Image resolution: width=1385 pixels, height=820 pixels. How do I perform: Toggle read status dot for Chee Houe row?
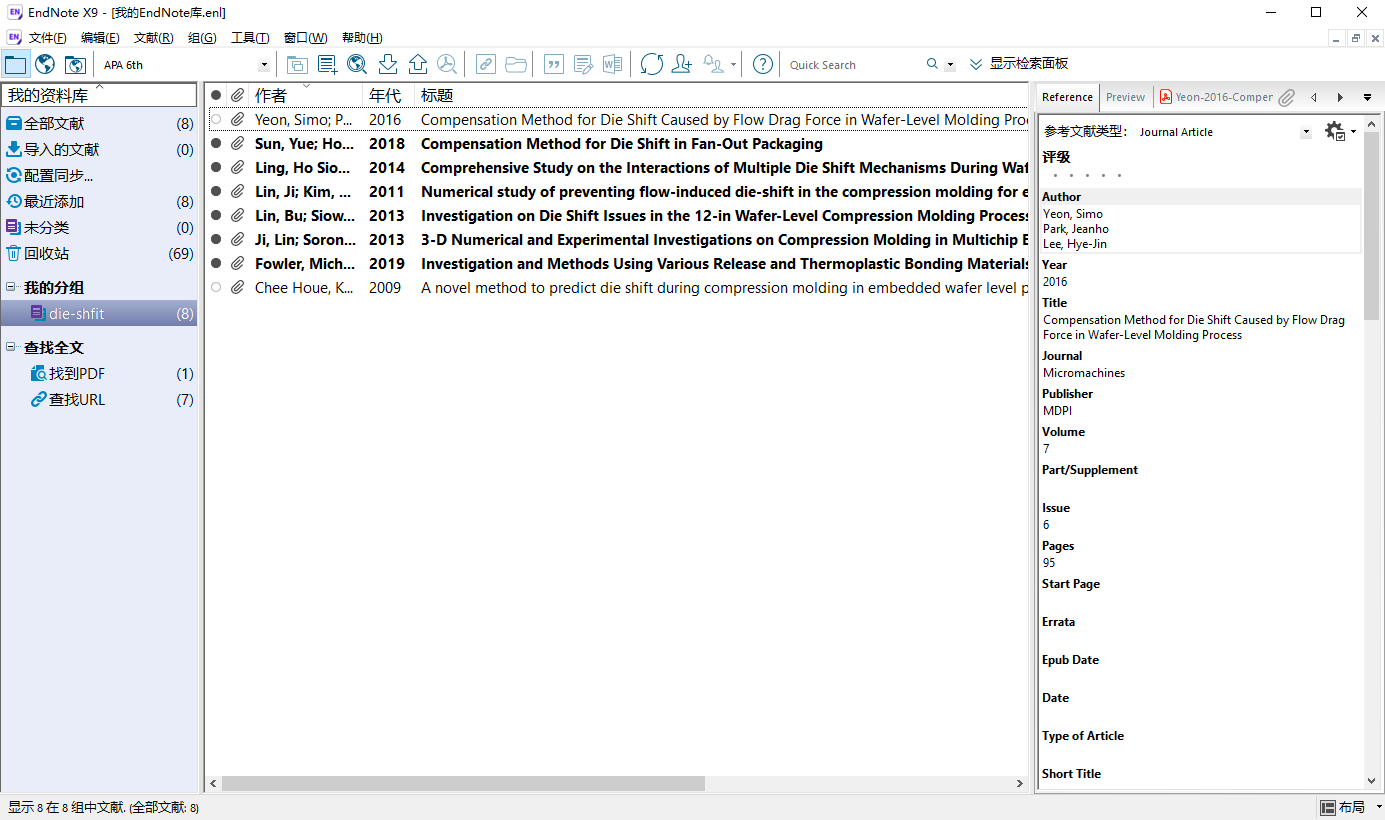[x=216, y=287]
